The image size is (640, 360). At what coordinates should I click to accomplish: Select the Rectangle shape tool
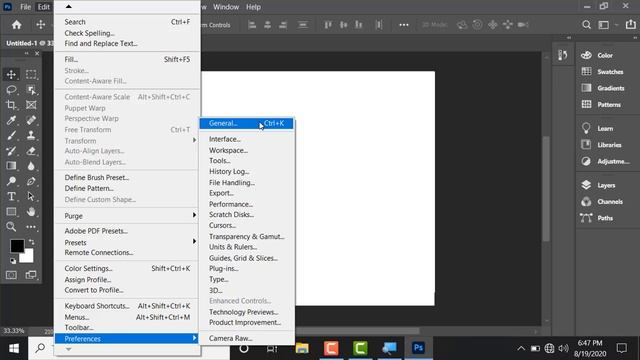(11, 211)
